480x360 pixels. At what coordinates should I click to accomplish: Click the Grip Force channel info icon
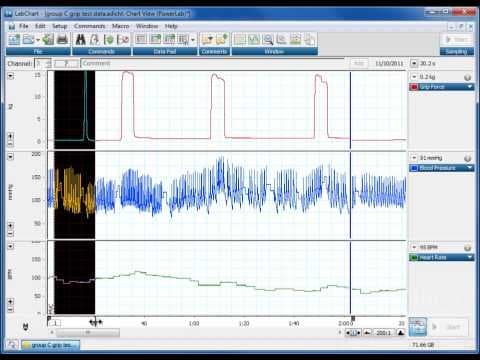click(468, 77)
